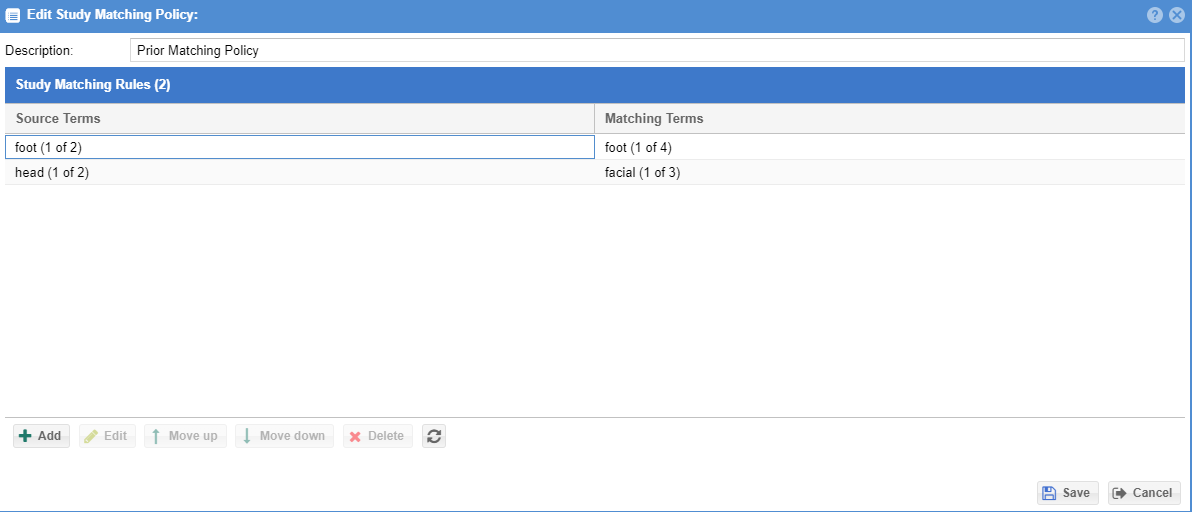Cancel editing the policy
This screenshot has width=1192, height=512.
click(x=1144, y=493)
